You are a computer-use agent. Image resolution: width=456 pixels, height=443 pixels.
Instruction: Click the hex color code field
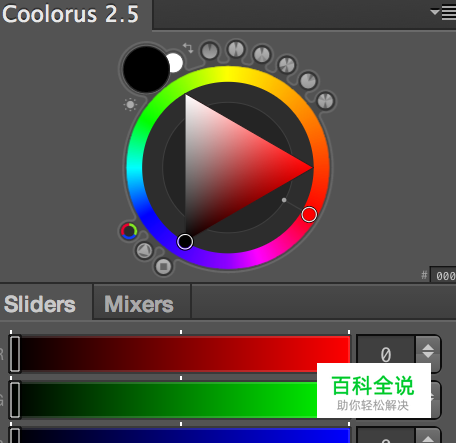pyautogui.click(x=443, y=276)
